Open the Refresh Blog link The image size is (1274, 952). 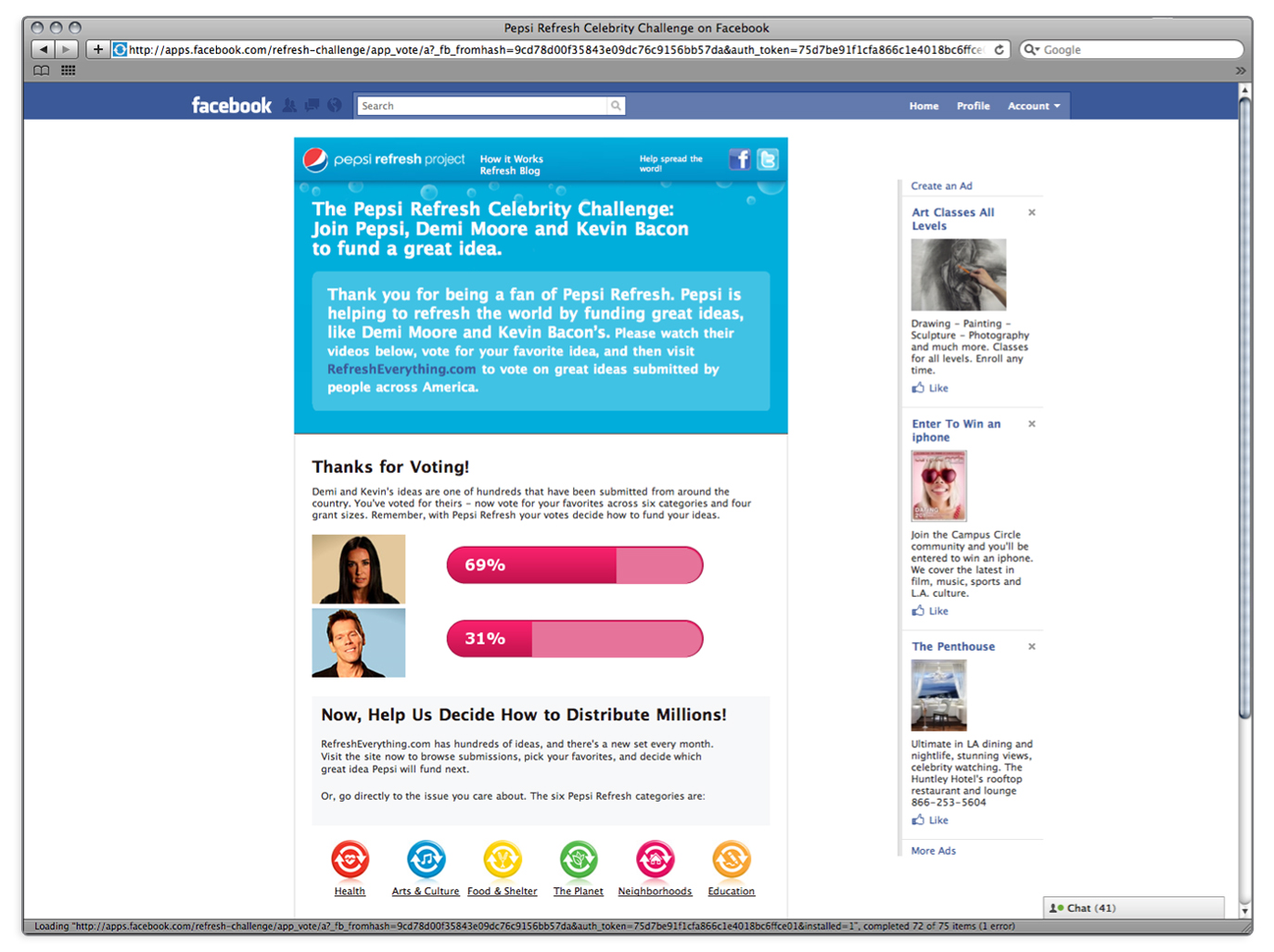tap(510, 171)
